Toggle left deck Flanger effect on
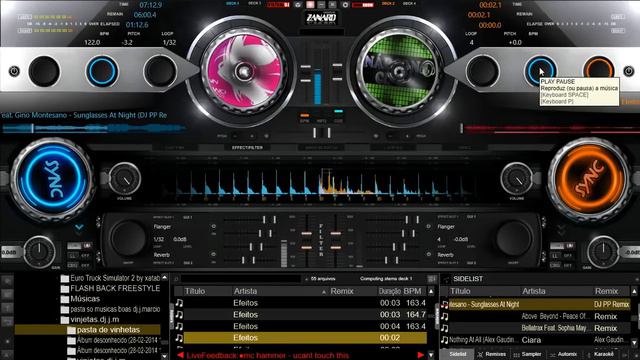This screenshot has width=640, height=360. tap(213, 226)
